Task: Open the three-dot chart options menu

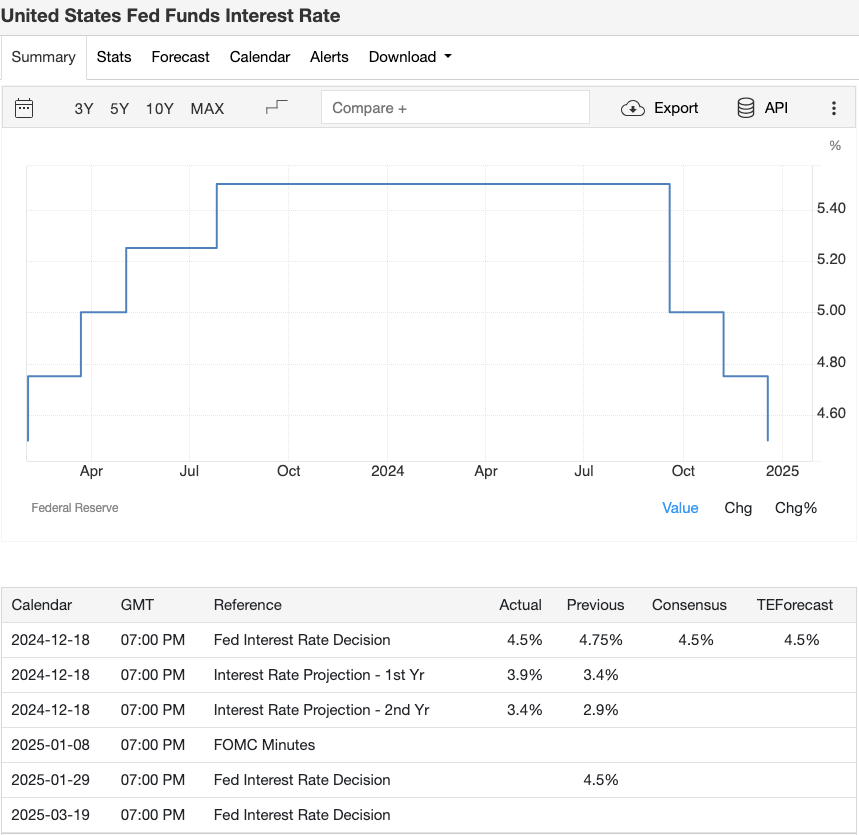Action: (834, 107)
